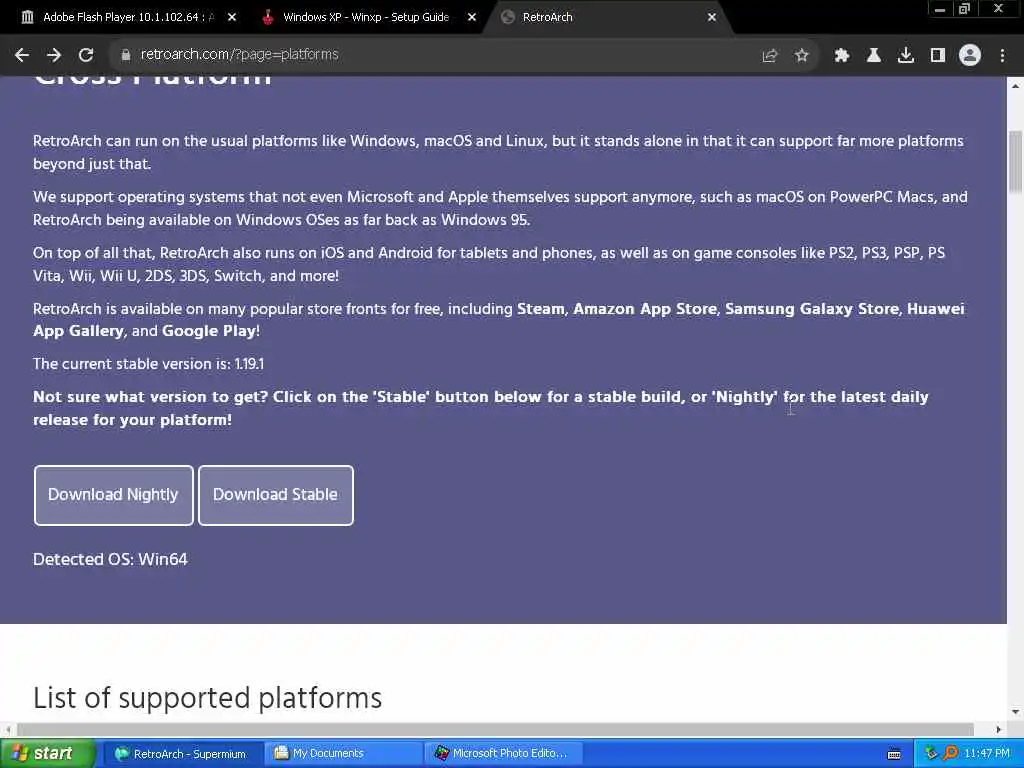Click the network tray icon
The height and width of the screenshot is (768, 1024).
point(931,754)
